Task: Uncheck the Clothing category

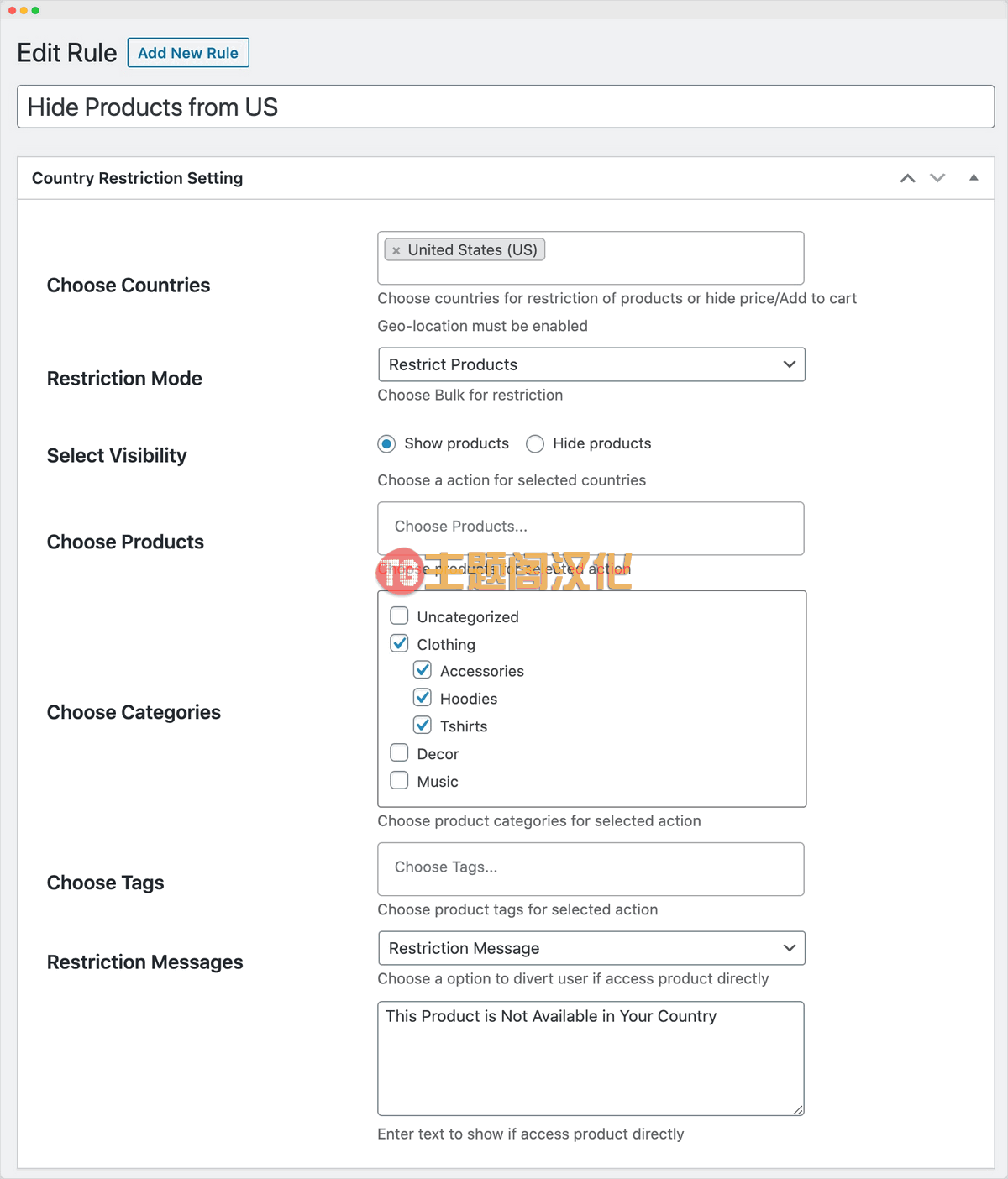Action: click(x=399, y=643)
